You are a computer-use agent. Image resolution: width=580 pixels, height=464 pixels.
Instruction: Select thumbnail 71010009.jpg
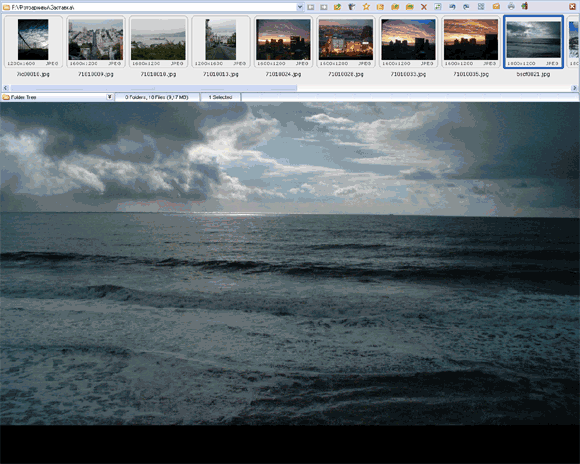(96, 47)
